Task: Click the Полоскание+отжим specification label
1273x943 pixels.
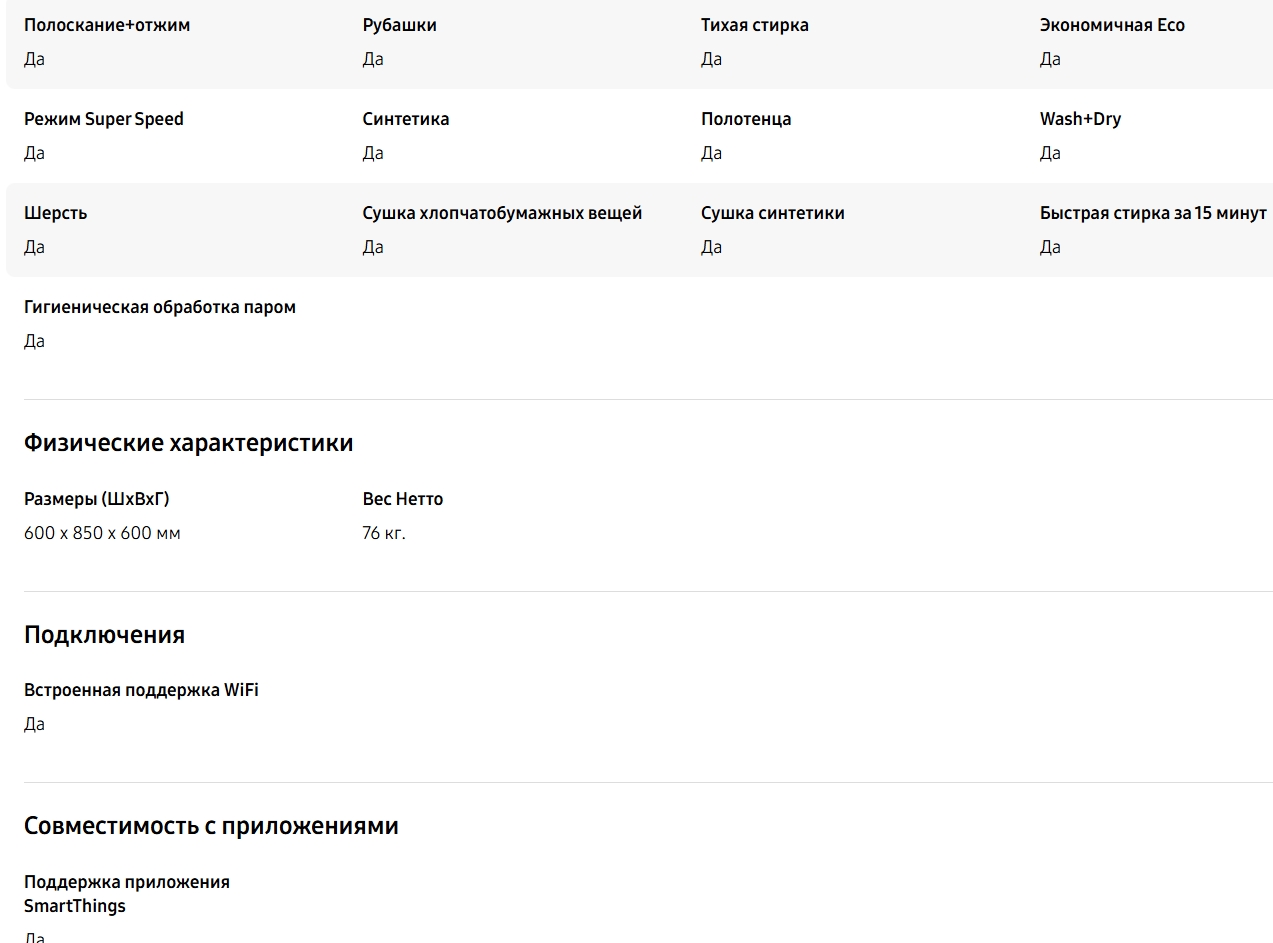Action: click(107, 25)
